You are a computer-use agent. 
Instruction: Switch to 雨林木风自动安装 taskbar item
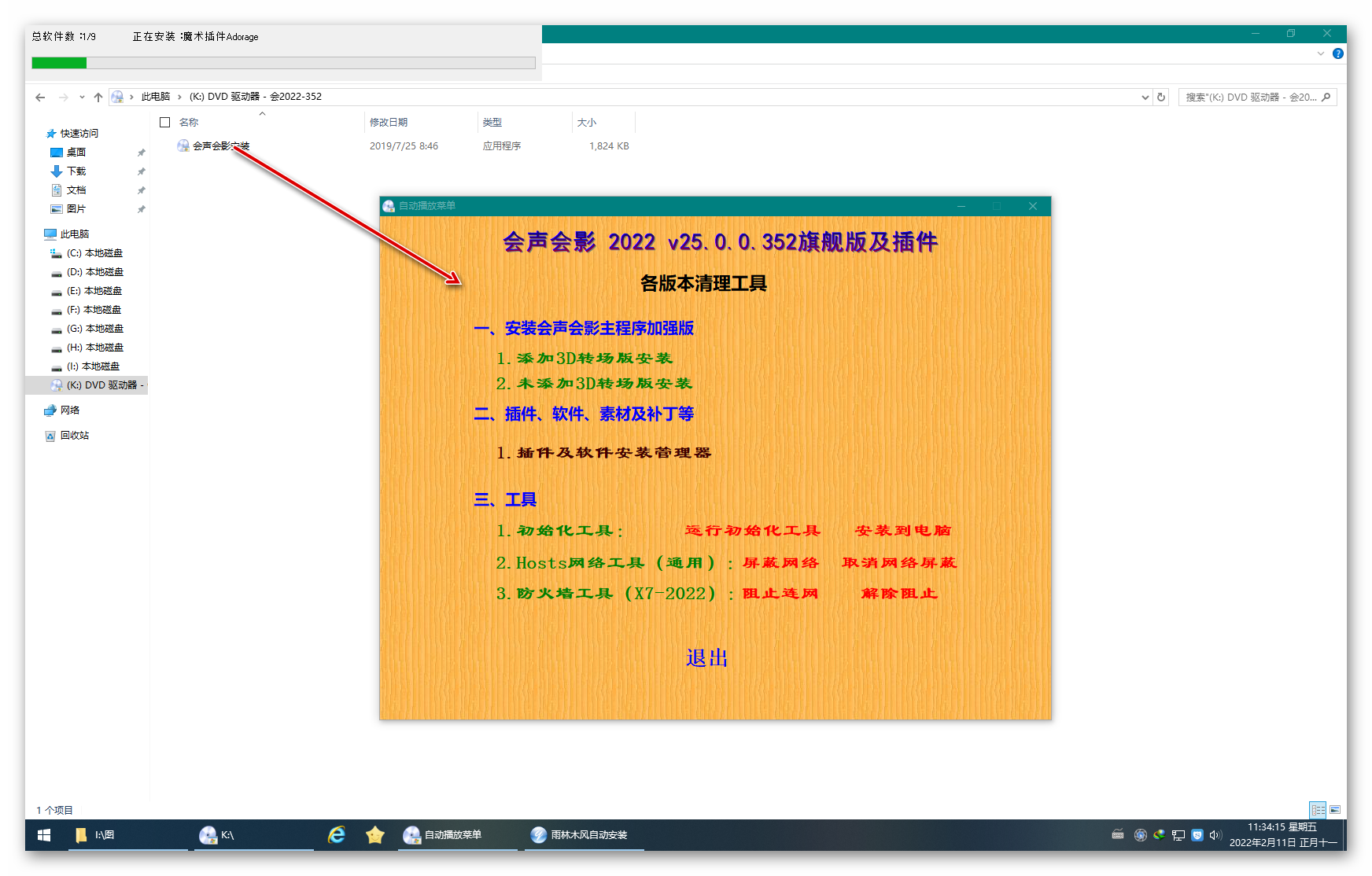(x=584, y=835)
